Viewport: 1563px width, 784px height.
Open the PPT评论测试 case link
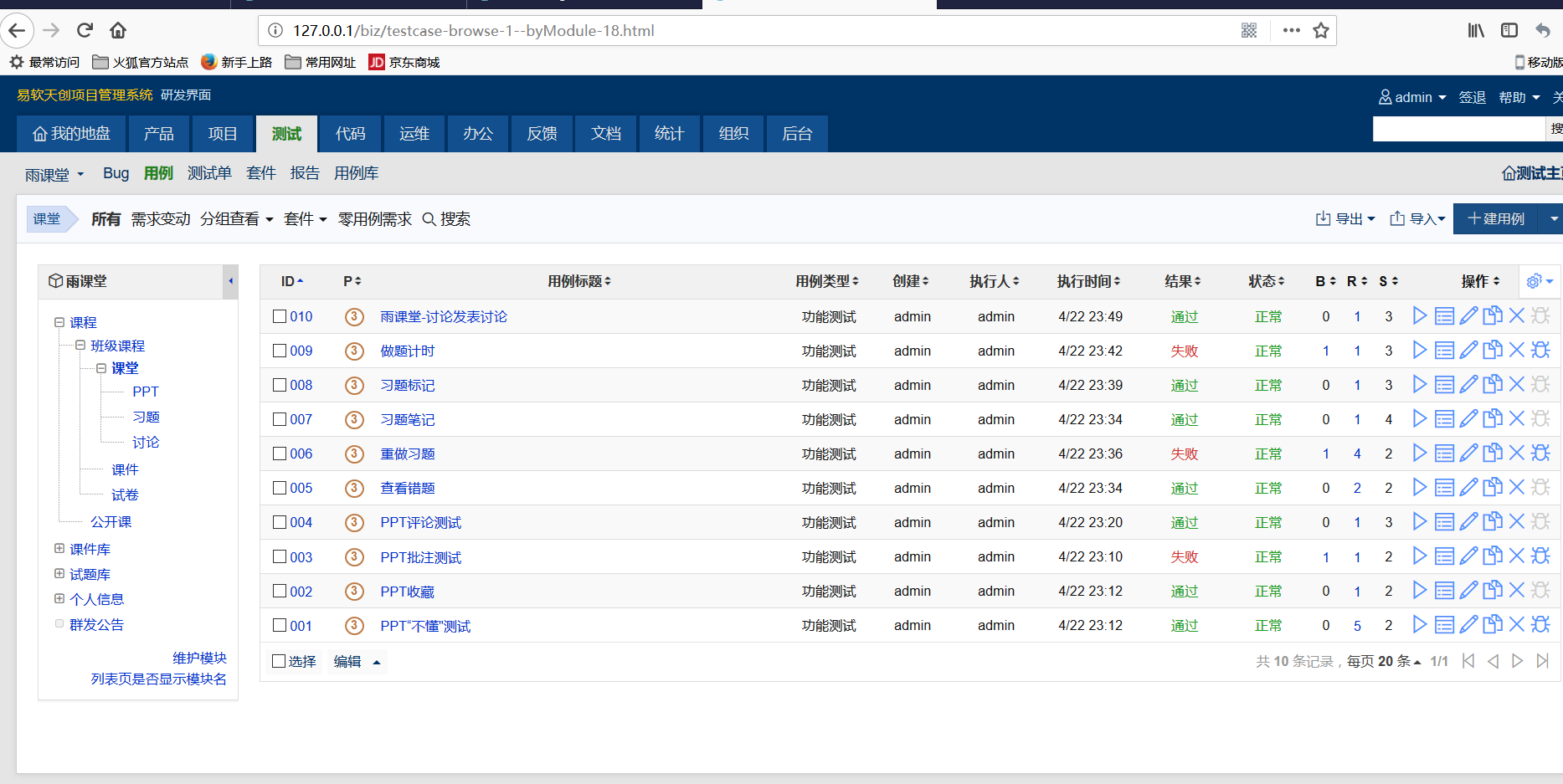(420, 522)
